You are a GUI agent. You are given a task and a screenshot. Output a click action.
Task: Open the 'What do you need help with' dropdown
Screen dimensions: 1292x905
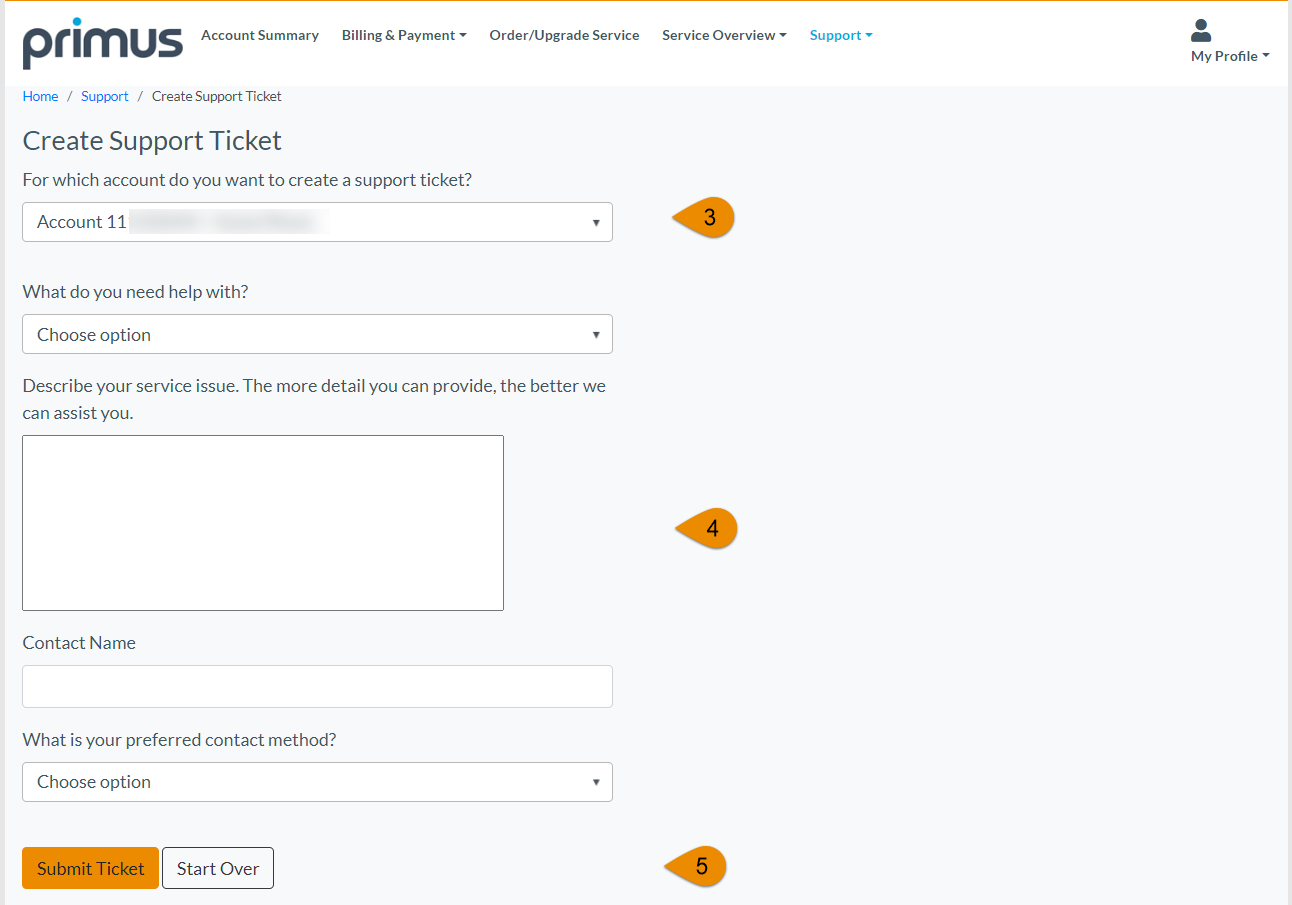click(317, 334)
